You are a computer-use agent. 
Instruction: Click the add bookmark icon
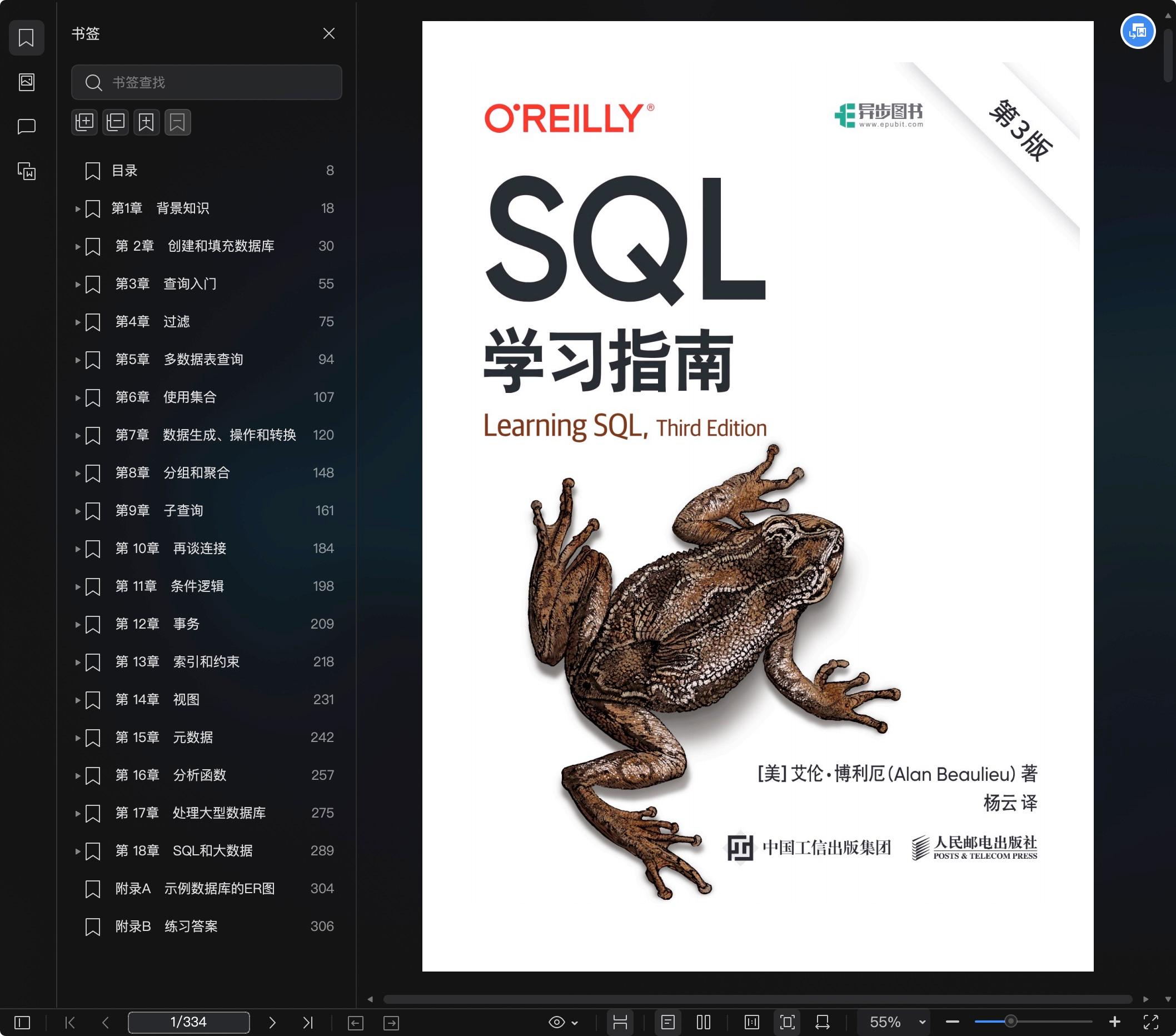147,122
